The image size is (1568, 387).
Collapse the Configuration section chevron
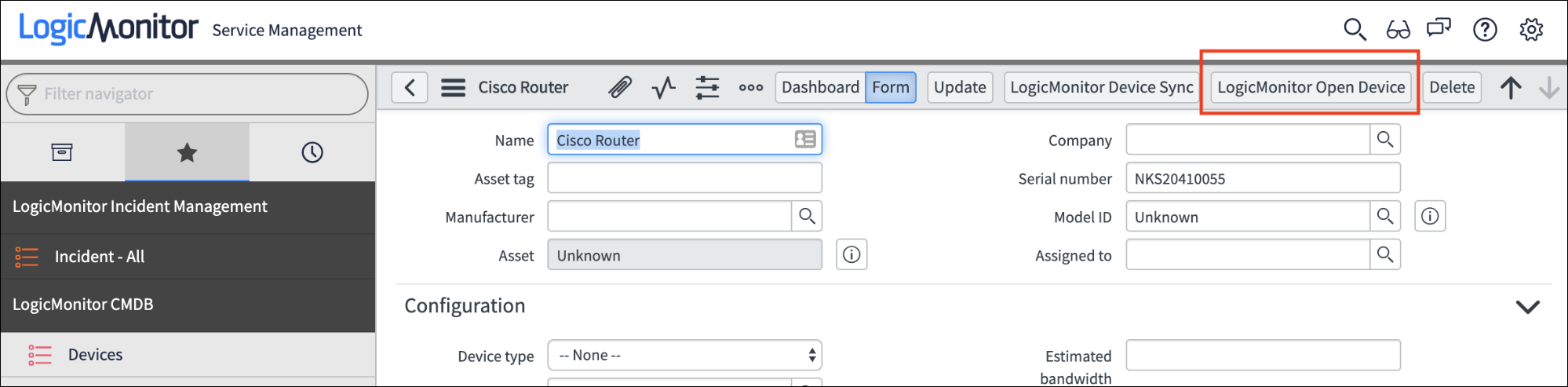pos(1527,306)
